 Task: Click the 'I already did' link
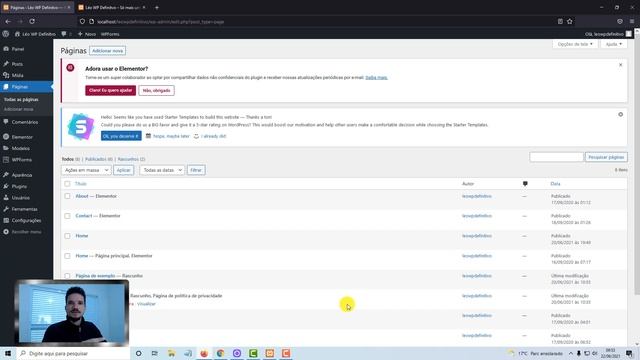click(213, 136)
